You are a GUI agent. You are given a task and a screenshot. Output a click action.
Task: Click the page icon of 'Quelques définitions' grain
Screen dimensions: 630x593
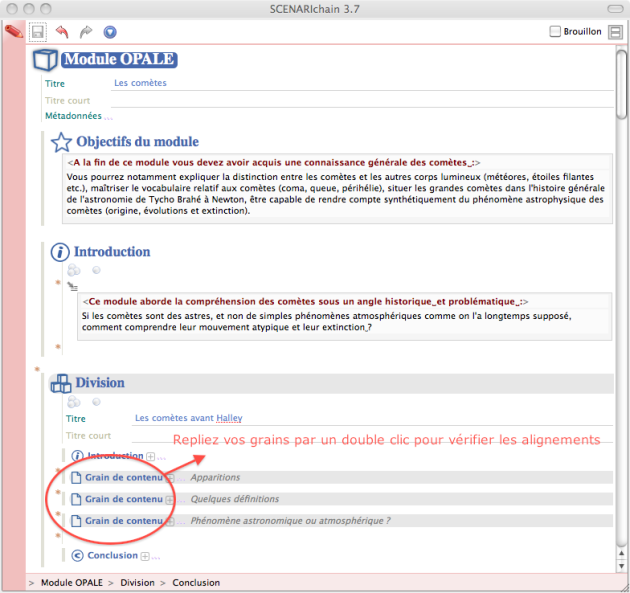pyautogui.click(x=76, y=499)
